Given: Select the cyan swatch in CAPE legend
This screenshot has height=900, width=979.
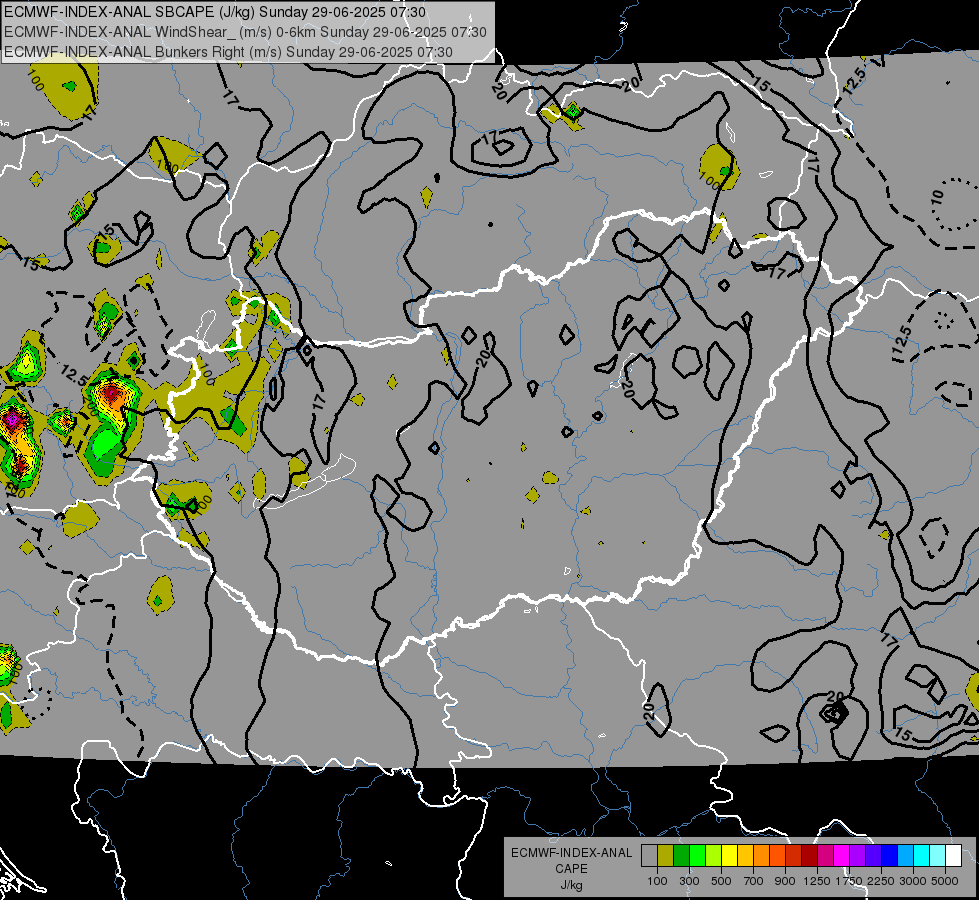Looking at the screenshot, I should click(x=922, y=855).
